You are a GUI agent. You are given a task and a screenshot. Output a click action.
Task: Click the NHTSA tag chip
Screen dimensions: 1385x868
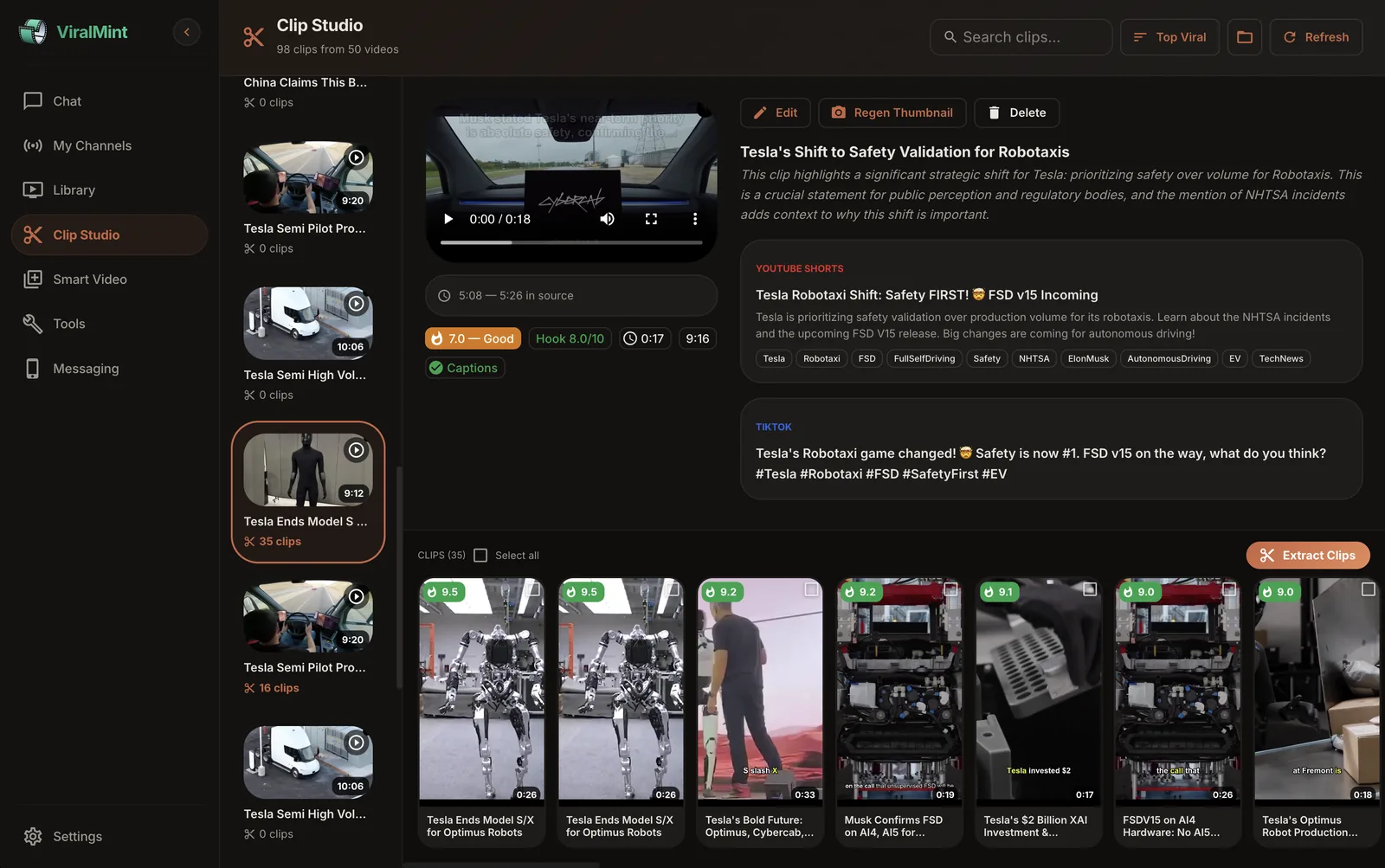point(1034,358)
